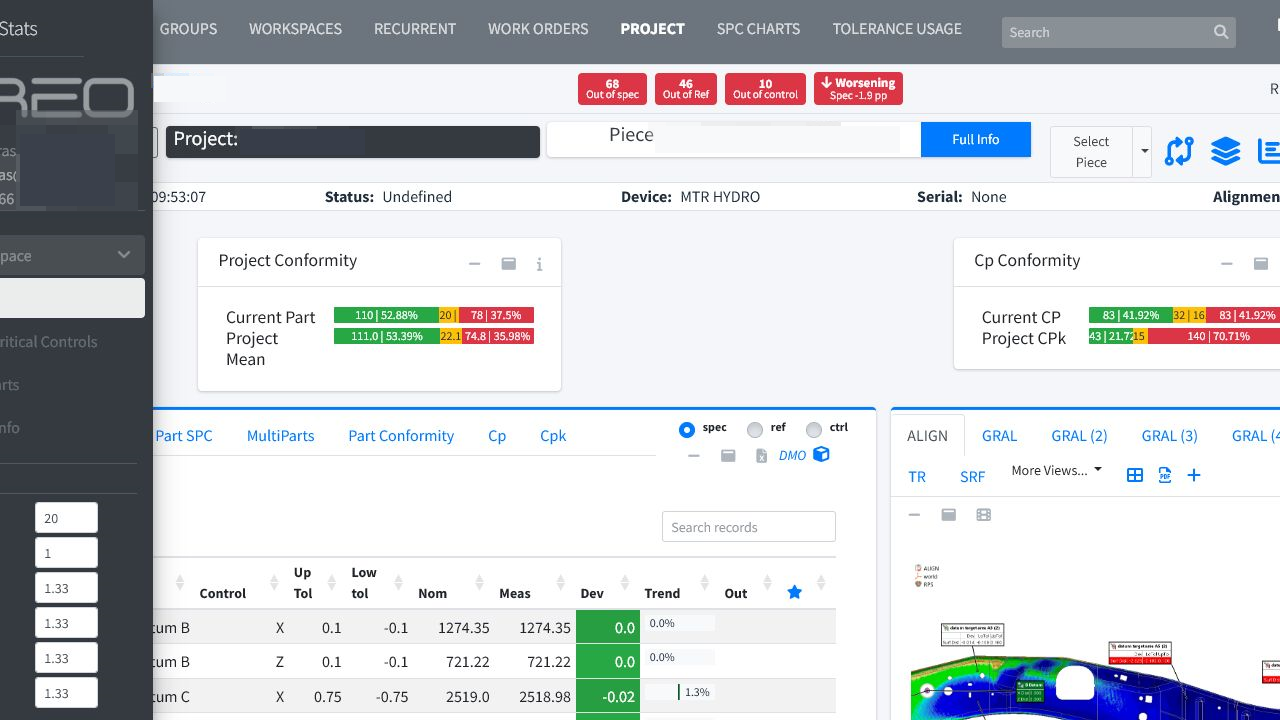Select the ref radio button
The width and height of the screenshot is (1280, 720).
point(755,430)
